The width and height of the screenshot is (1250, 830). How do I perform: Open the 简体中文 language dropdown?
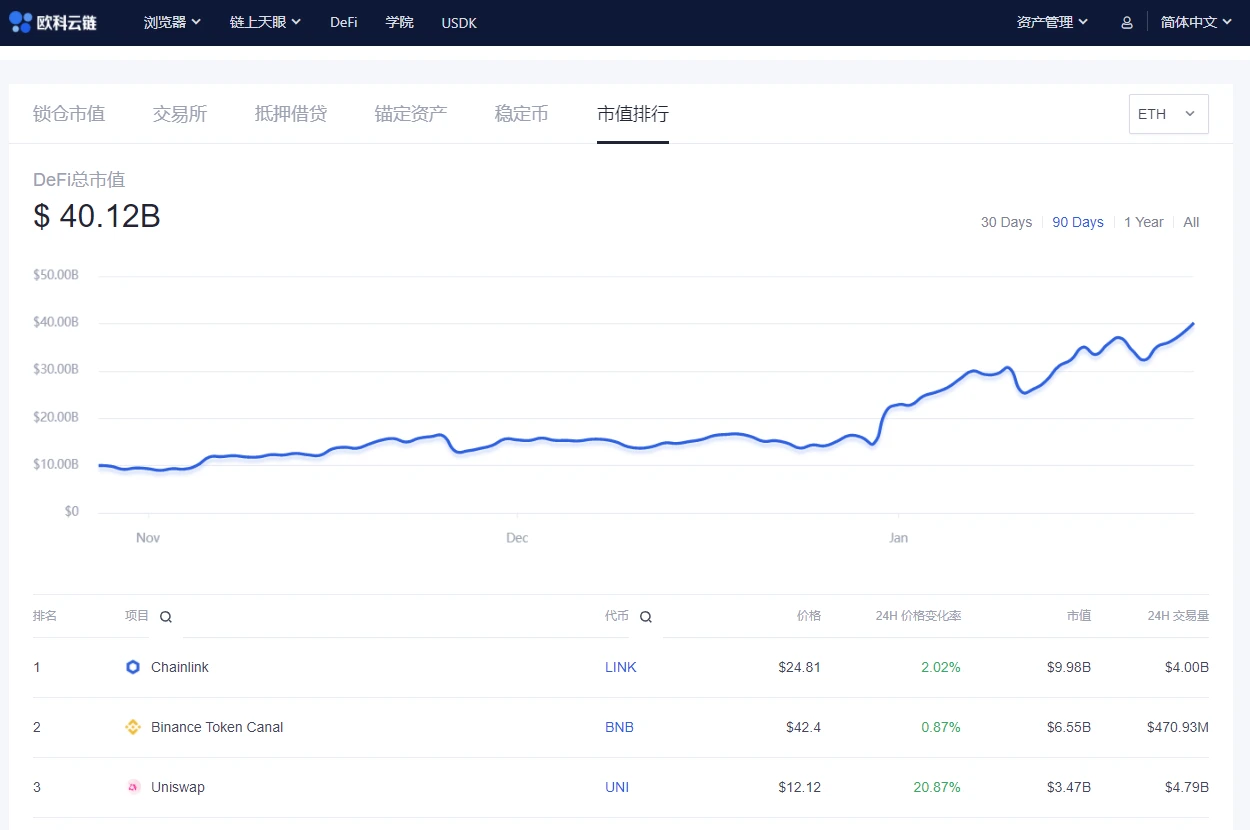[x=1196, y=22]
